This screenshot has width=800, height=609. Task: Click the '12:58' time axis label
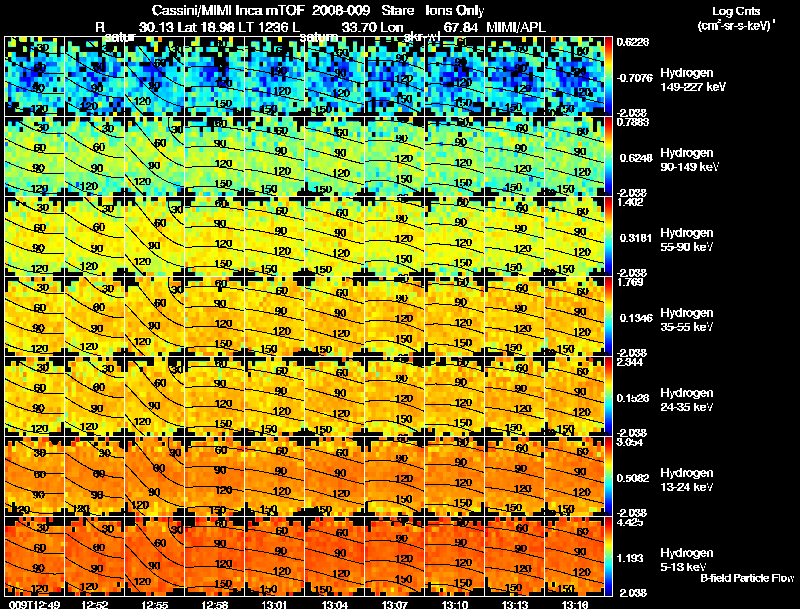click(x=215, y=604)
